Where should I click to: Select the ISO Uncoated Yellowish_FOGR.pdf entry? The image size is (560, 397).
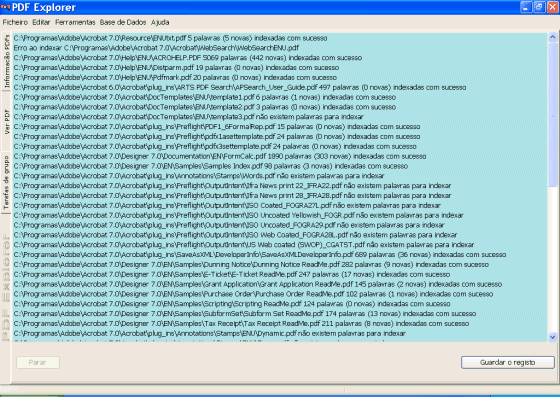tap(239, 215)
